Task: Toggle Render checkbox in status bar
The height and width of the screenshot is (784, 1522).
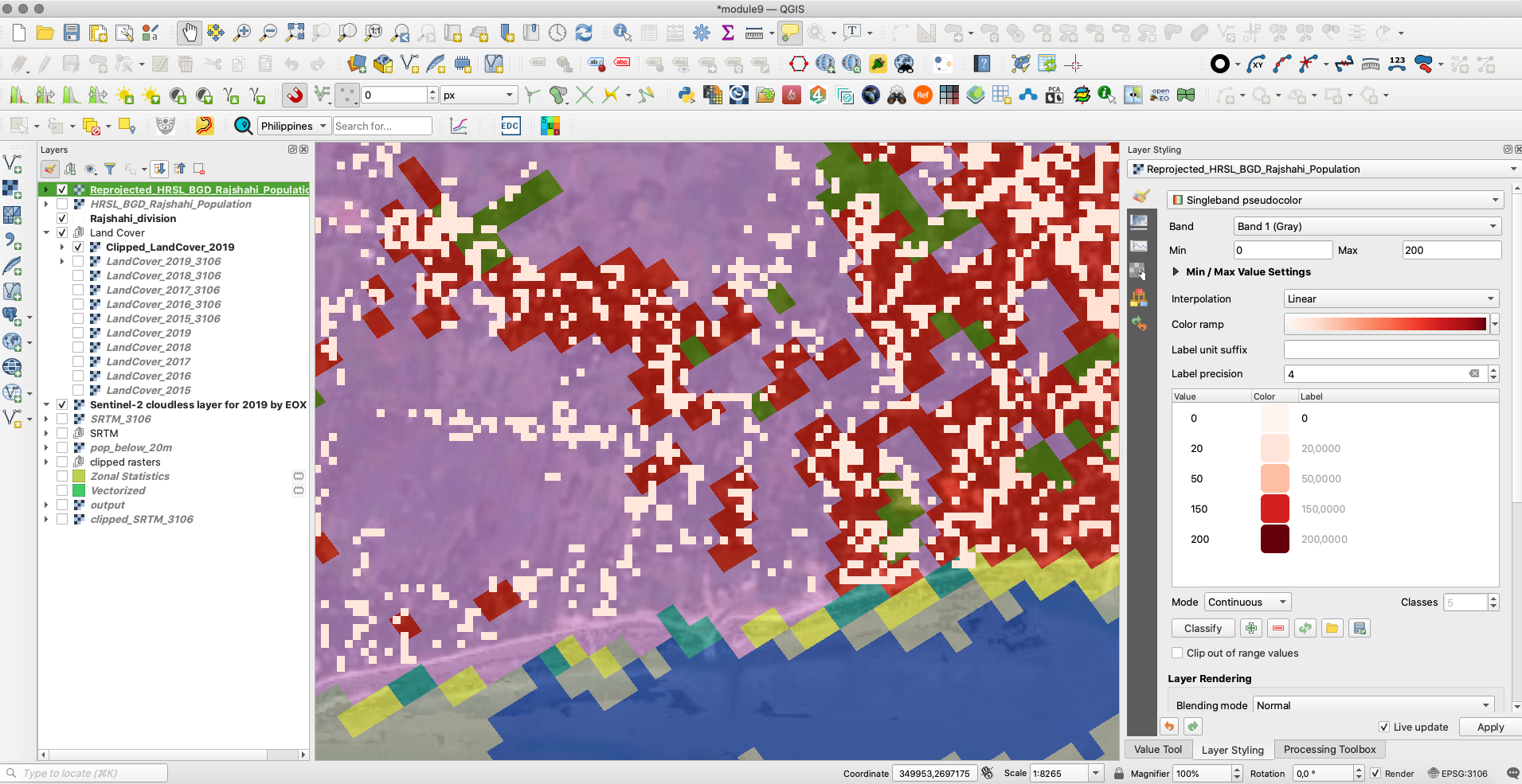Action: point(1375,773)
